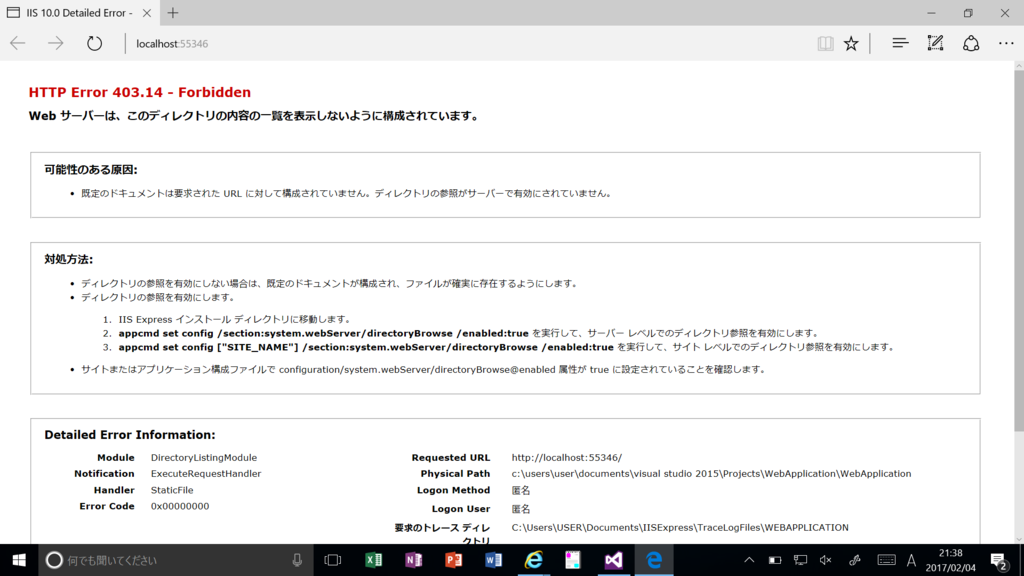Make a Web Note
The height and width of the screenshot is (576, 1024).
click(935, 43)
